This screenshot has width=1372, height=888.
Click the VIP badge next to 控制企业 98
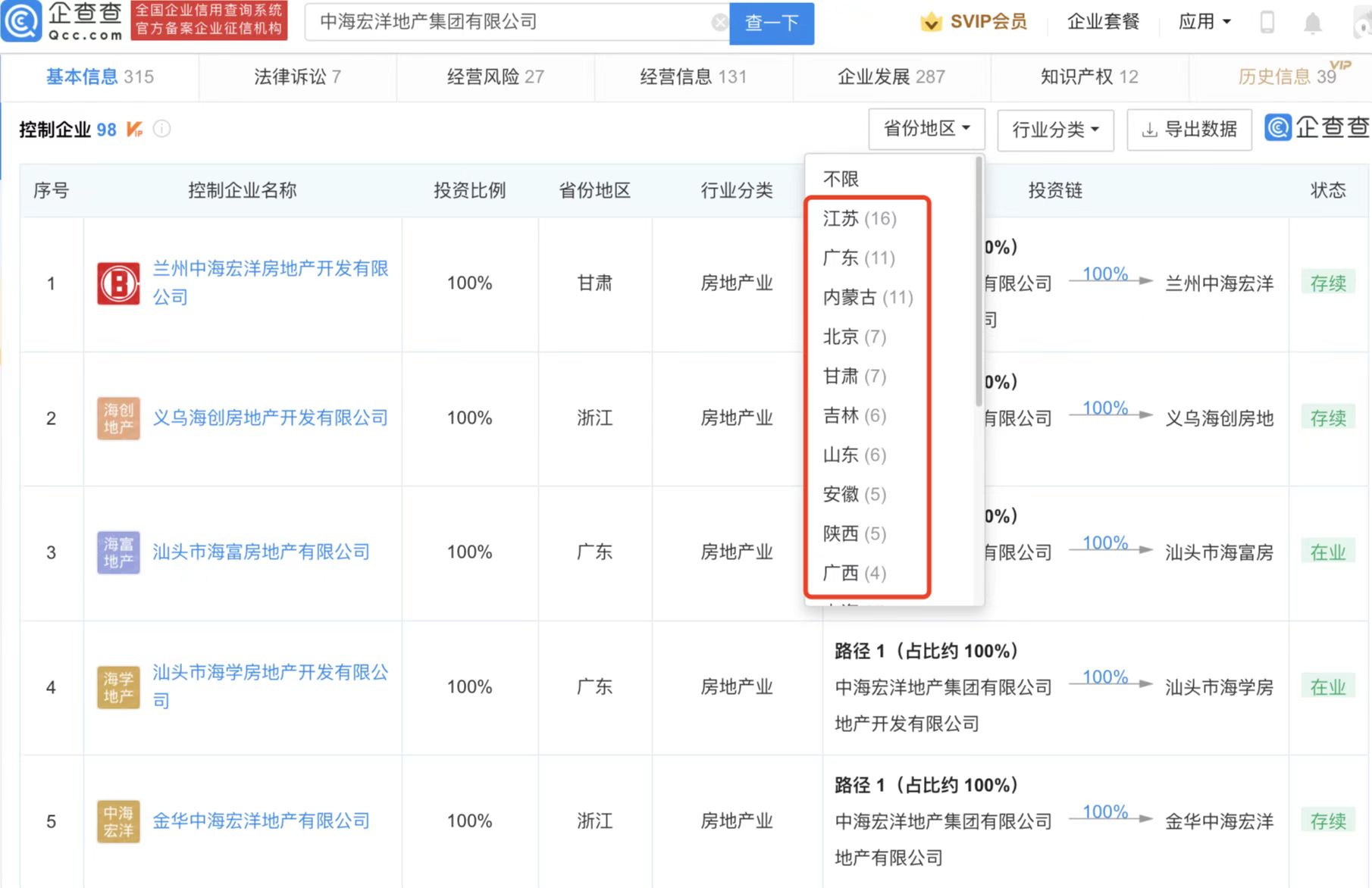(134, 130)
